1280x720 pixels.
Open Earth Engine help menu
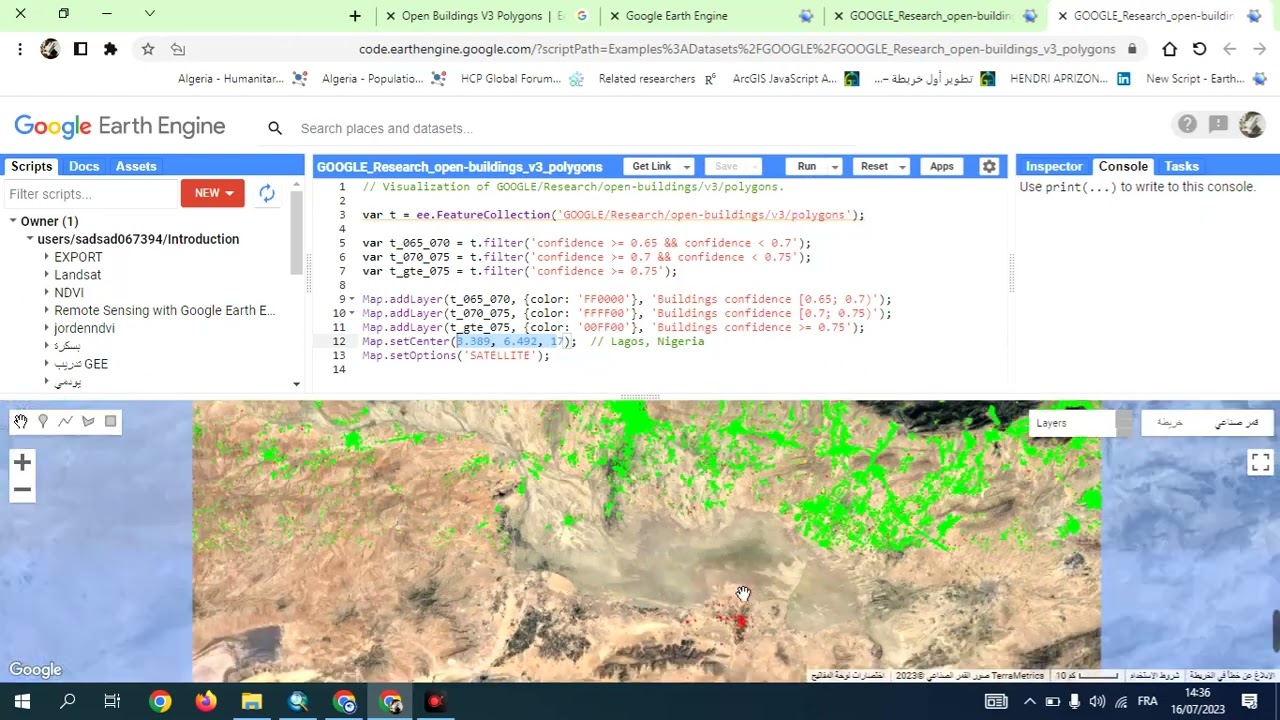tap(1187, 124)
